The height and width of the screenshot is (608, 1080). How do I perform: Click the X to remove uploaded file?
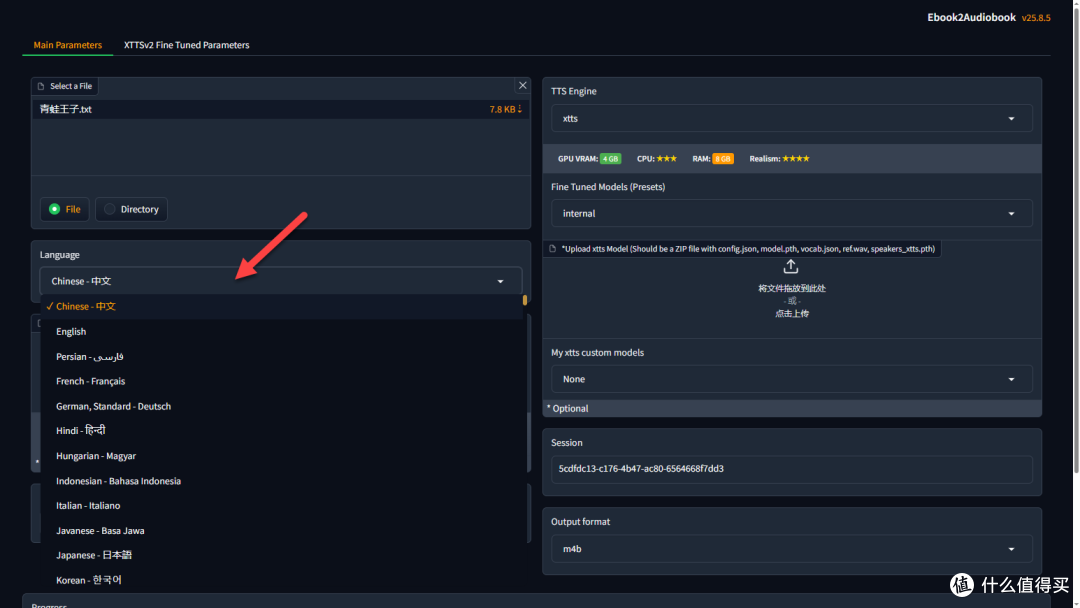tap(522, 86)
